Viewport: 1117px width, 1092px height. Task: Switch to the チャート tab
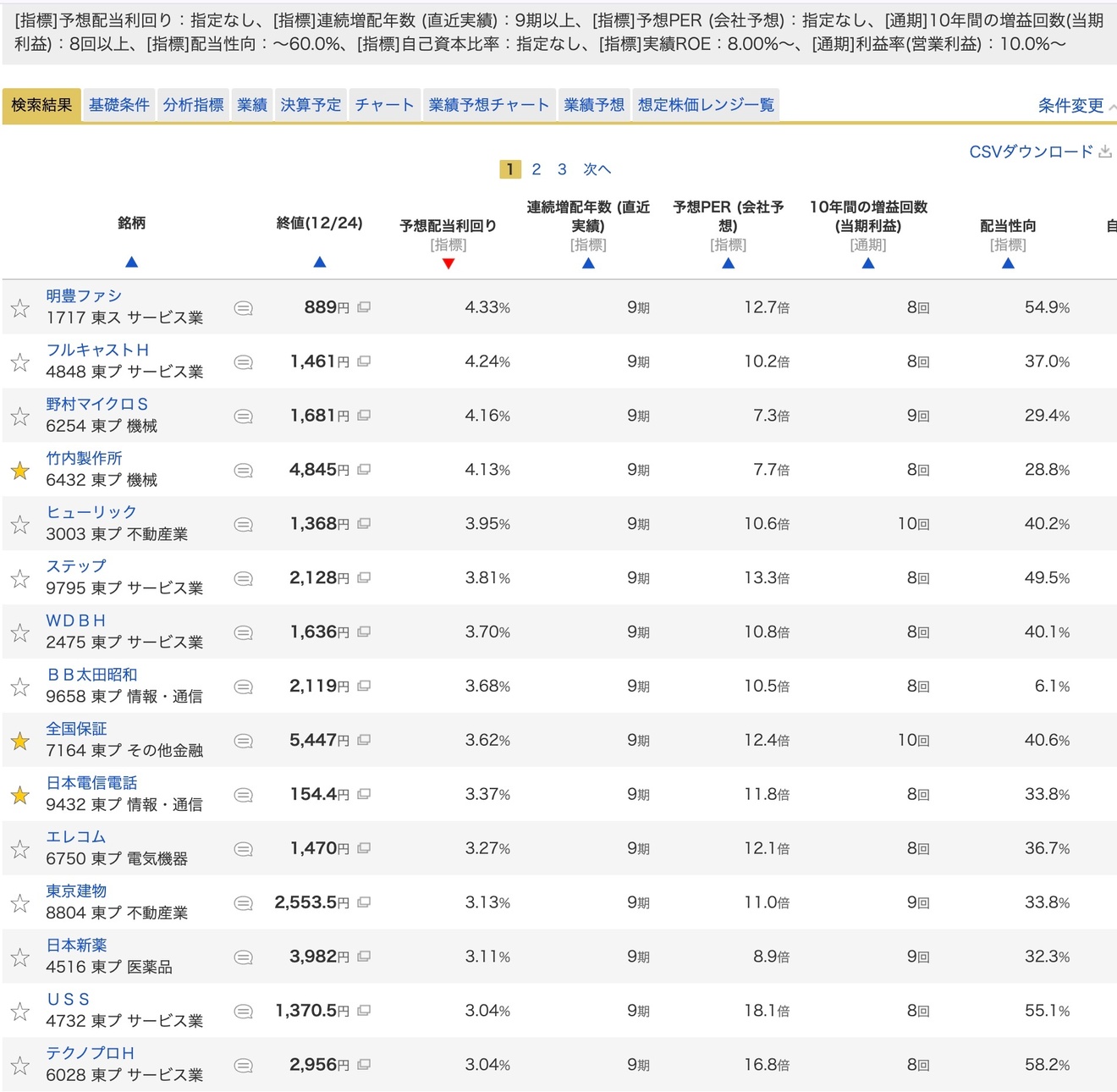coord(385,105)
